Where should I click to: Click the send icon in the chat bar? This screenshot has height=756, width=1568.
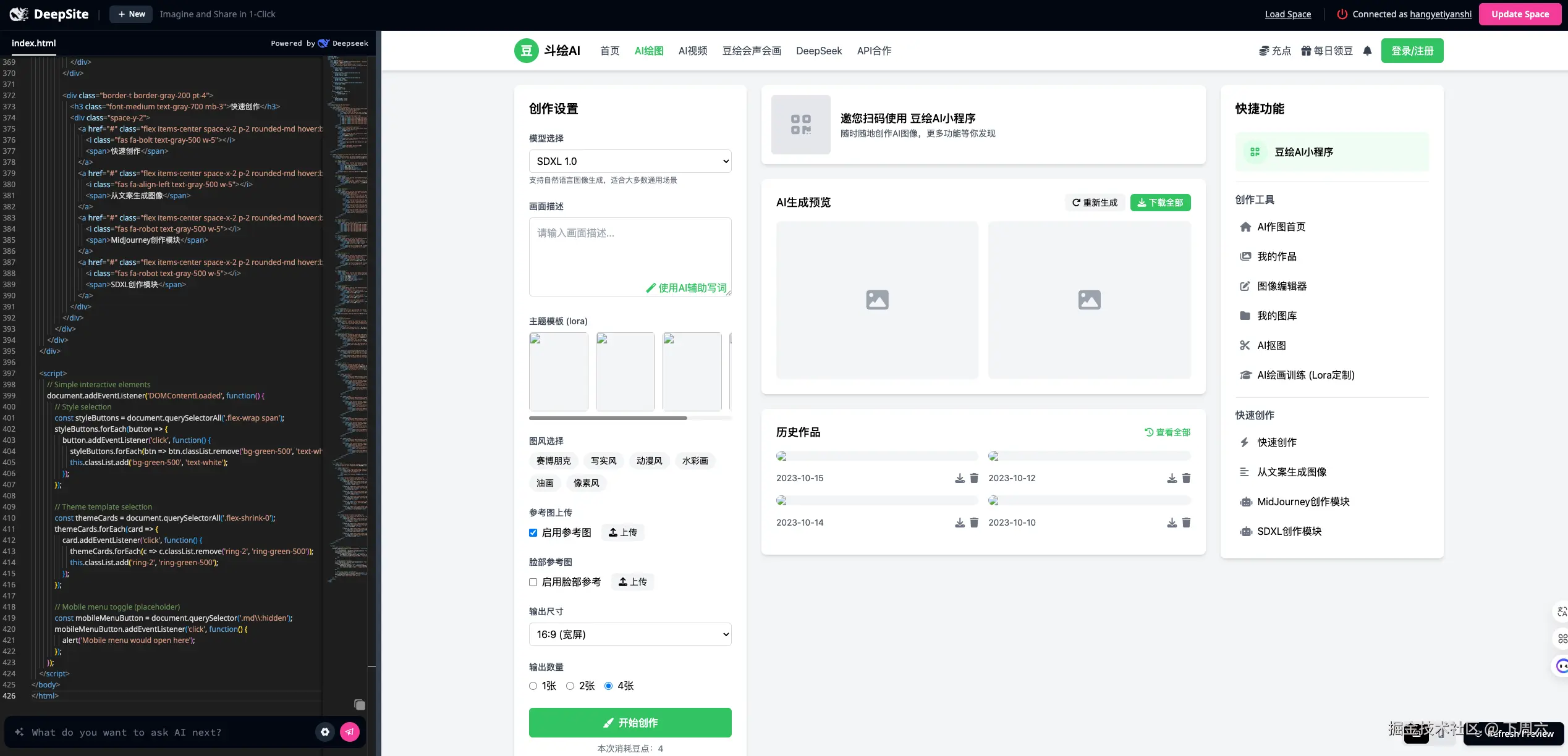tap(350, 731)
